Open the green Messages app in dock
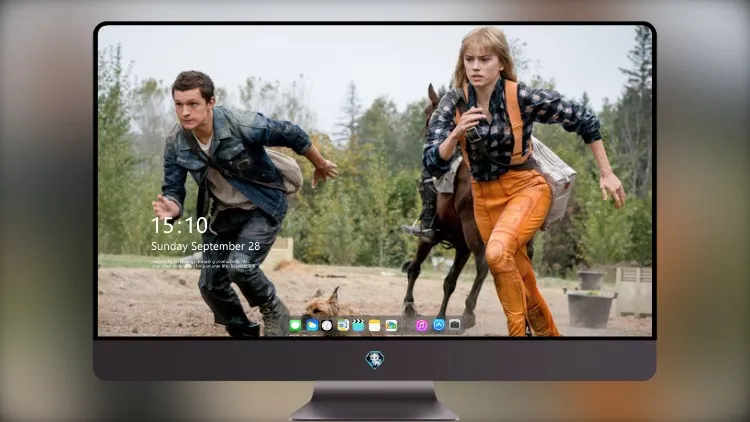This screenshot has width=750, height=422. click(295, 325)
